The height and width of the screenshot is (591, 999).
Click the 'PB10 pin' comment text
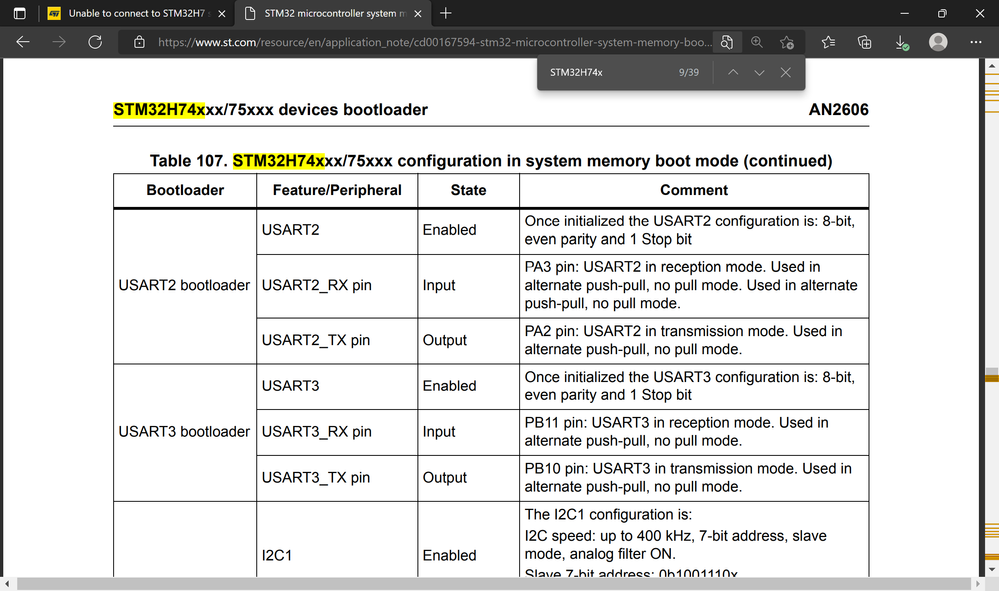tap(688, 478)
